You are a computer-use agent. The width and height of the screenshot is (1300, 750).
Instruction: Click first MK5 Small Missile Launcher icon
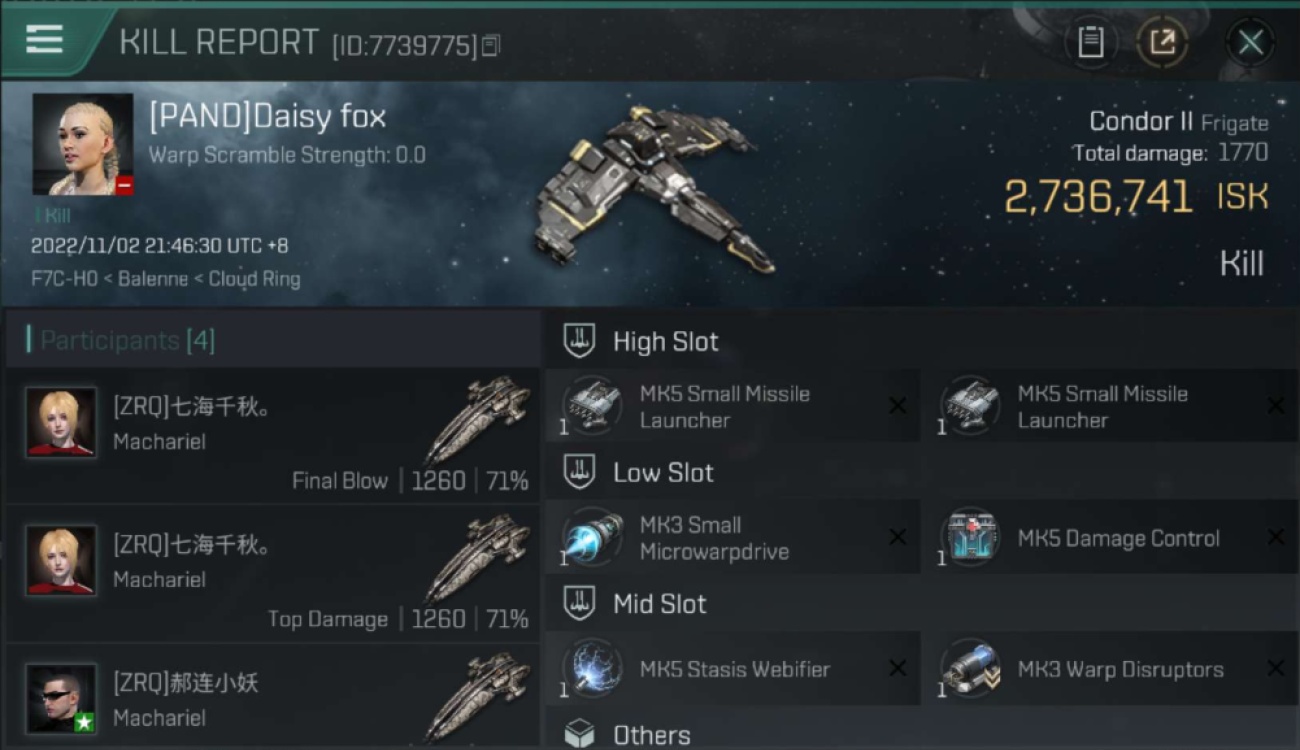pyautogui.click(x=593, y=406)
